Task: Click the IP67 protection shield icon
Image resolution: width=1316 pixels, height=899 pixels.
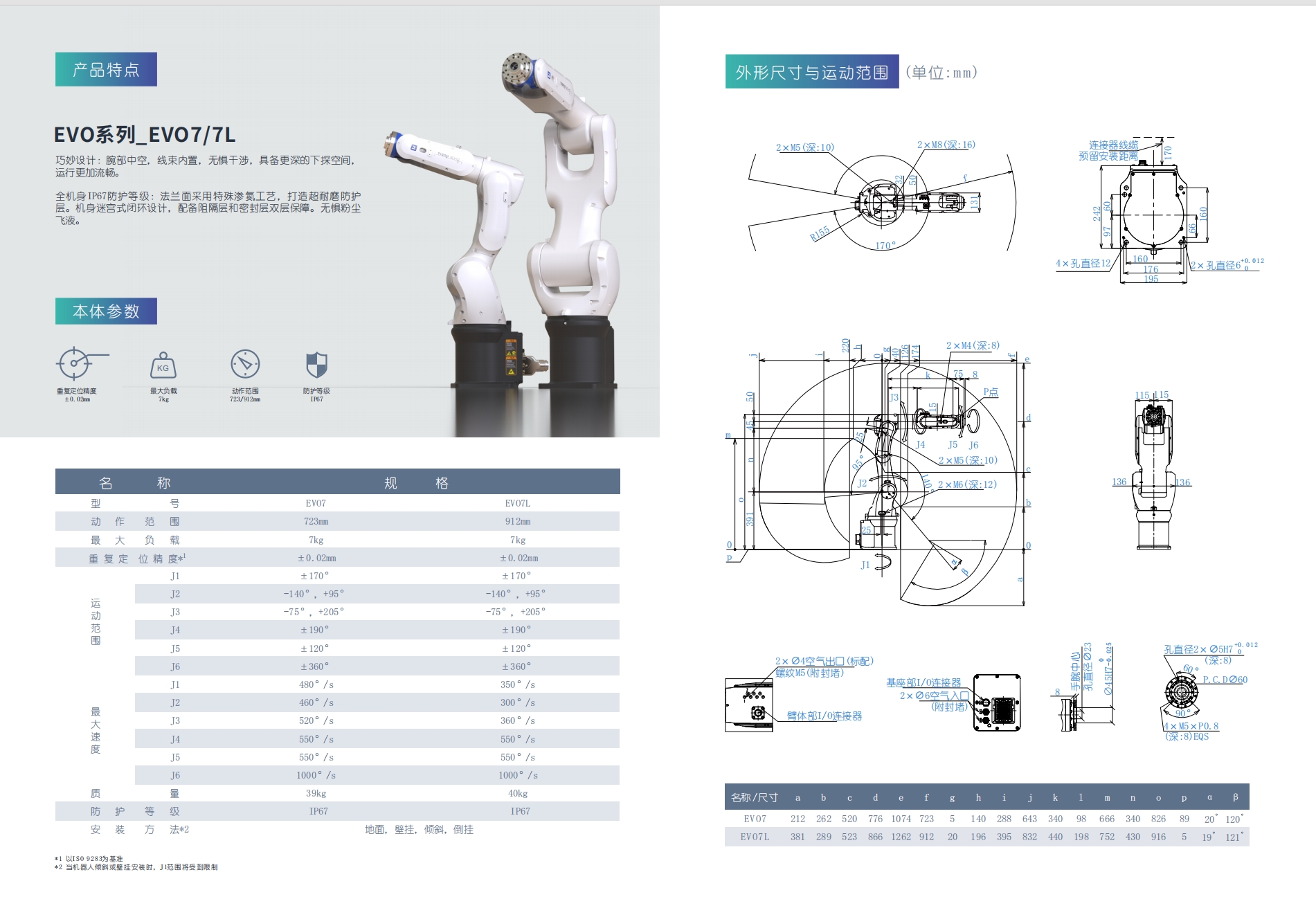Action: click(x=316, y=365)
